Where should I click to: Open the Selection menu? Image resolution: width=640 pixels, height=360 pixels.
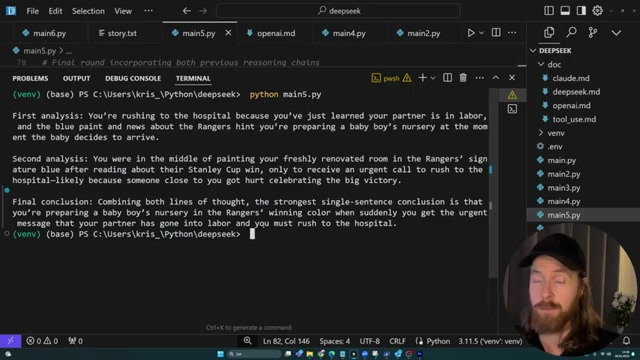pyautogui.click(x=88, y=11)
